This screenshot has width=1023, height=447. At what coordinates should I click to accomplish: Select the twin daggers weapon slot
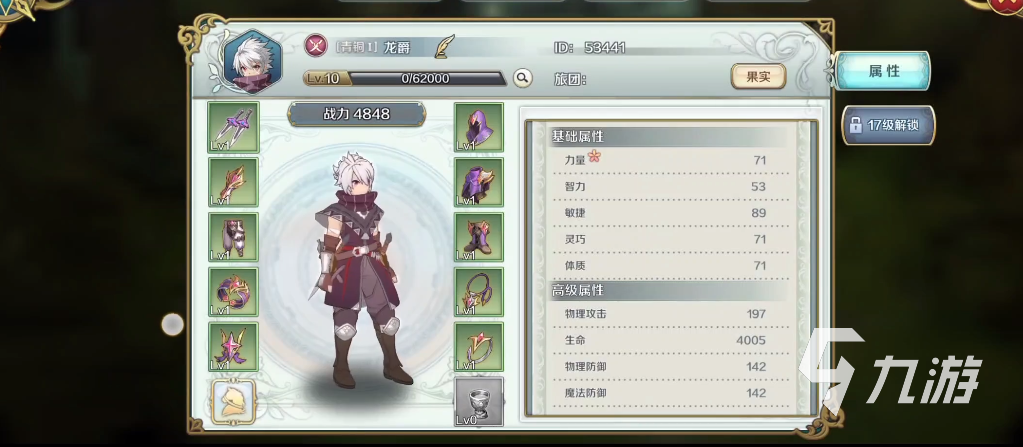234,127
